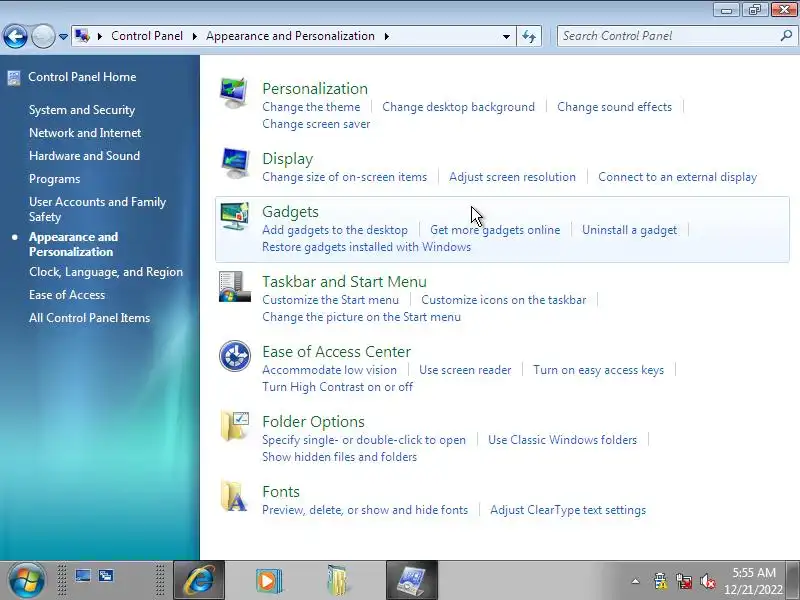Screen dimensions: 800x600
Task: Click Preview, delete, or show and hide fonts
Action: click(365, 510)
